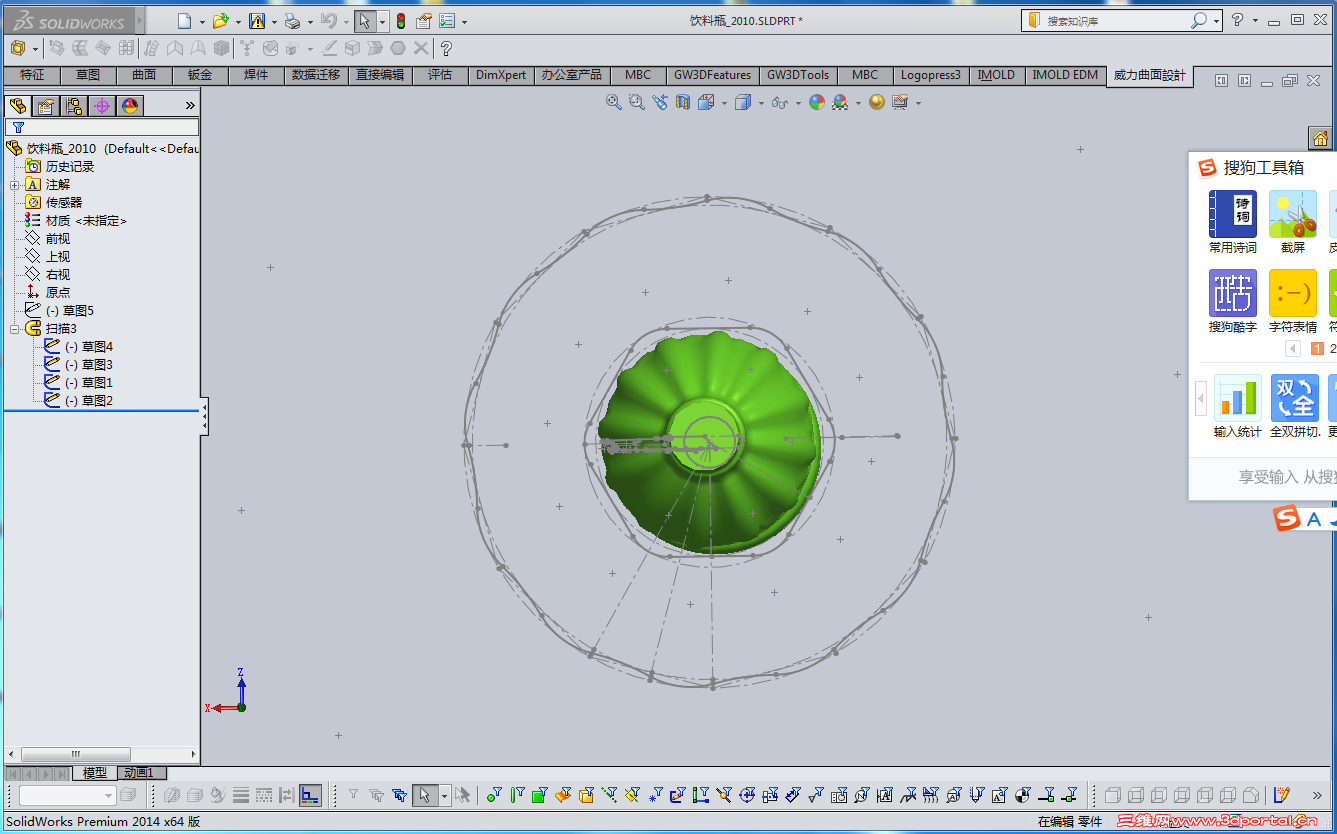The image size is (1337, 834).
Task: Toggle the highlighted icon beside the bottom layer box
Action: point(311,796)
